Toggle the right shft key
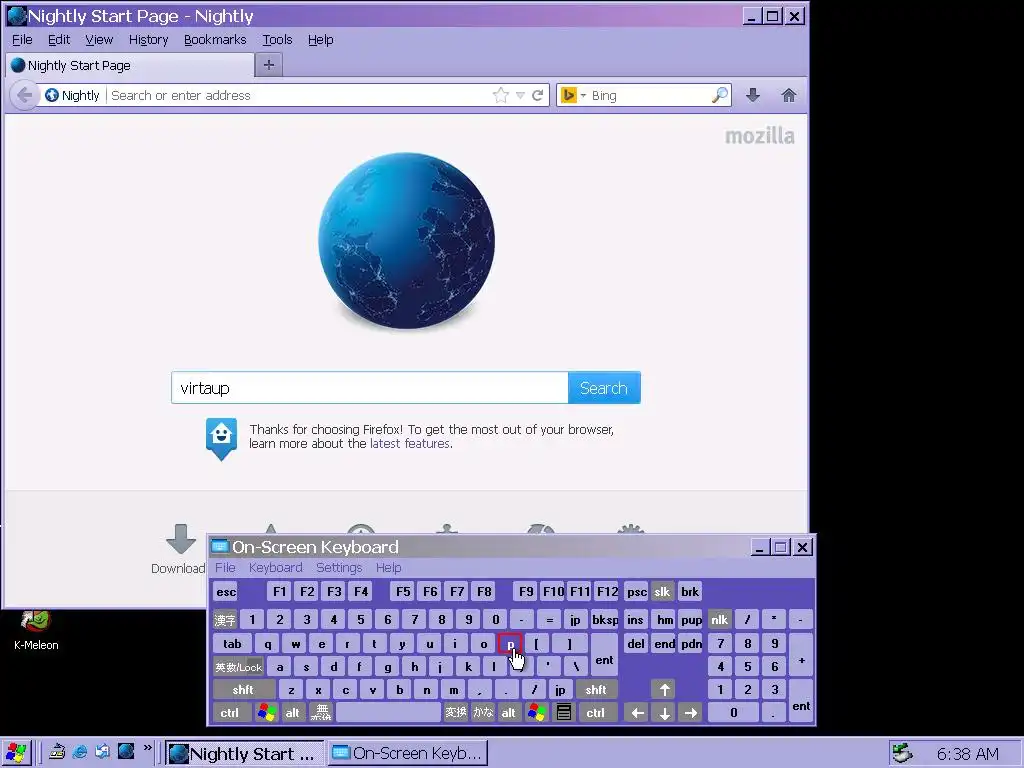 [x=596, y=690]
